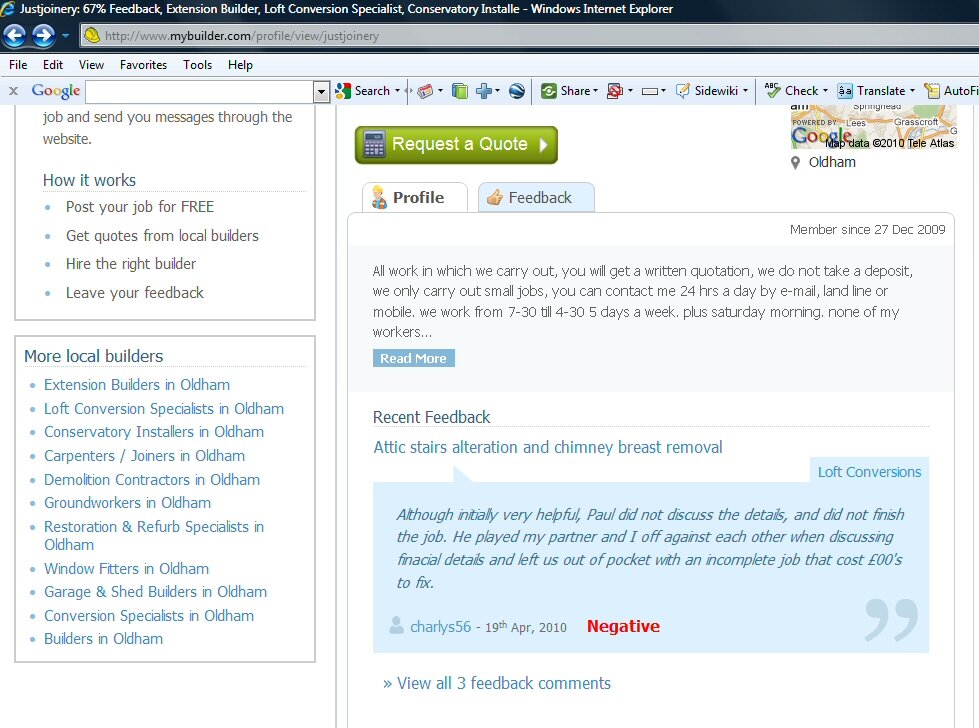The image size is (979, 728).
Task: Open the Tools menu
Action: pos(197,65)
